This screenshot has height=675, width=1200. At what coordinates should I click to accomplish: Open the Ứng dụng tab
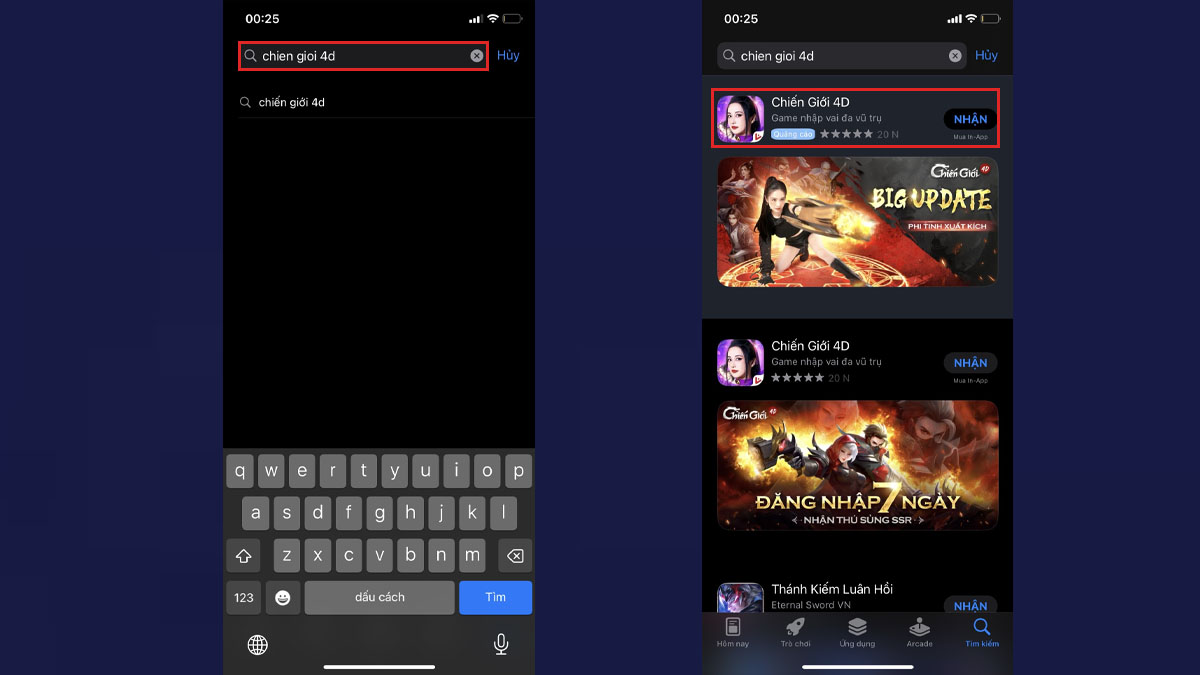[x=857, y=632]
